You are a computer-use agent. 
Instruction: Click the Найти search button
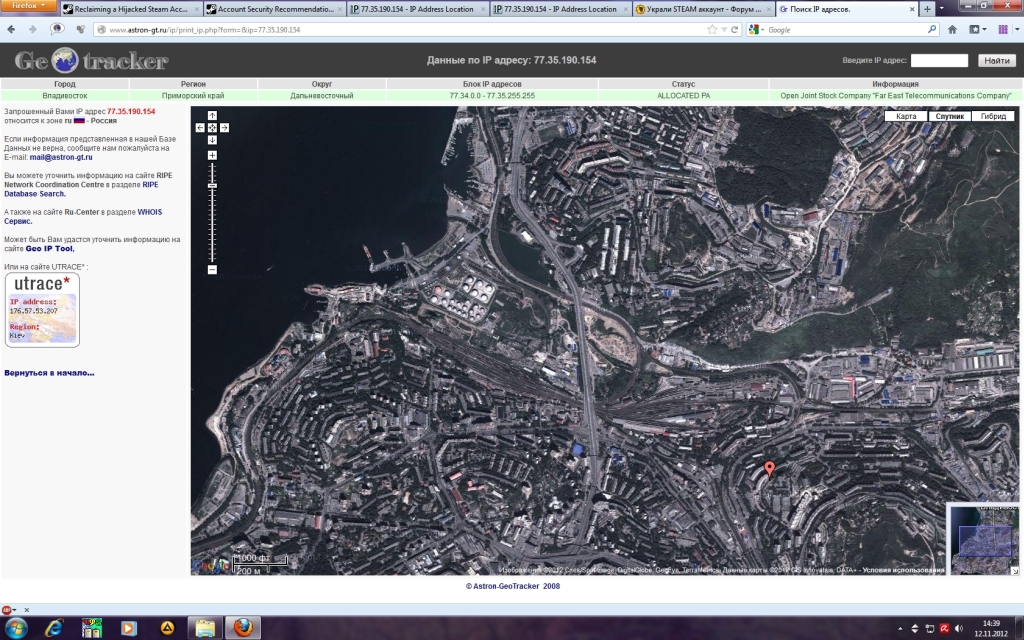[997, 61]
